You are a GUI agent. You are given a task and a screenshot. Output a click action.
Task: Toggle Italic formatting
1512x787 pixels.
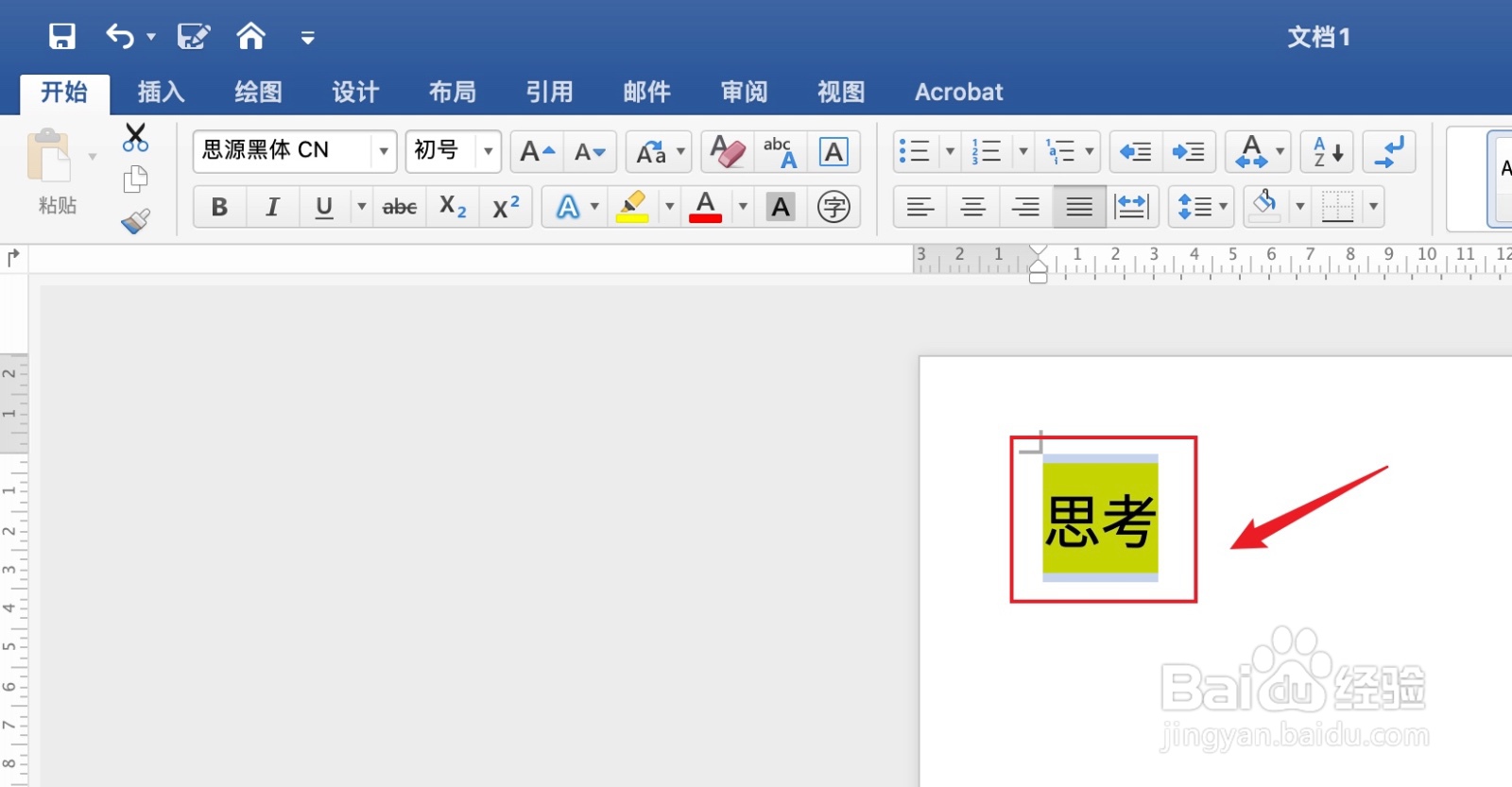coord(272,207)
